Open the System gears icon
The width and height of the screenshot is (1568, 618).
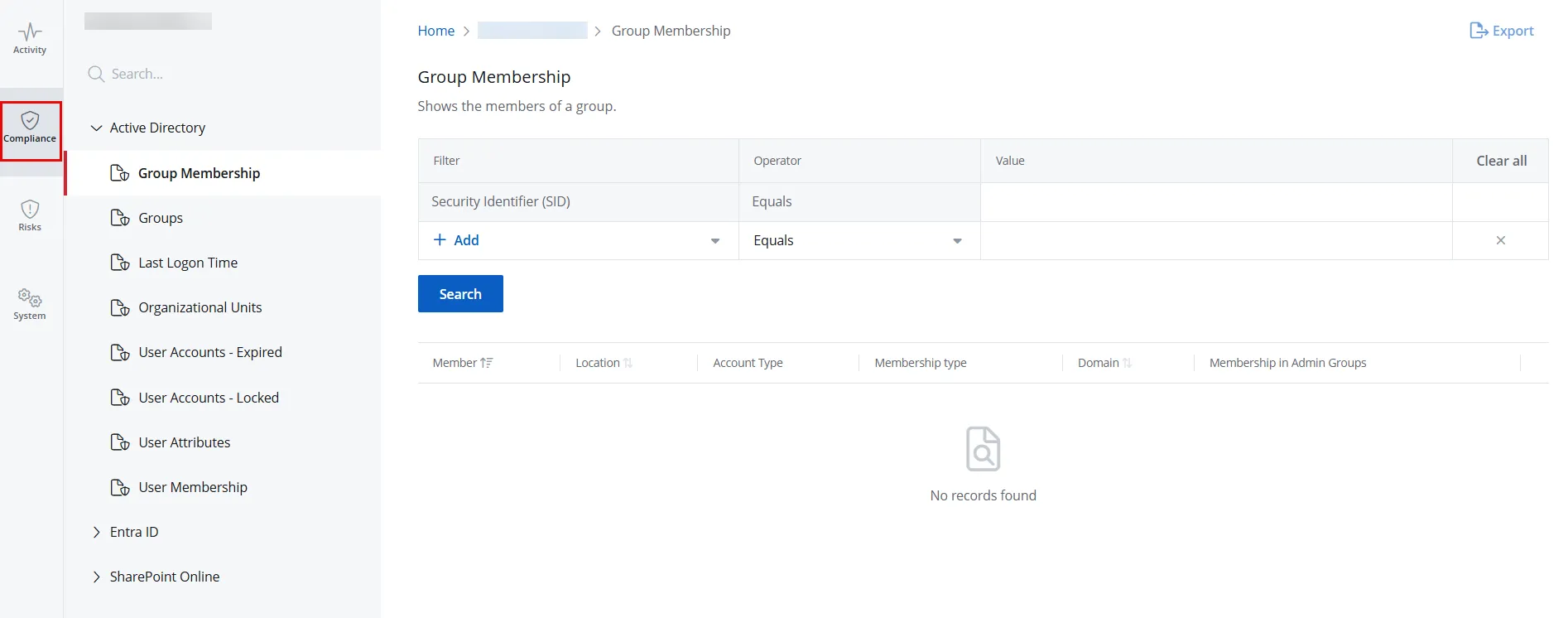pyautogui.click(x=30, y=298)
